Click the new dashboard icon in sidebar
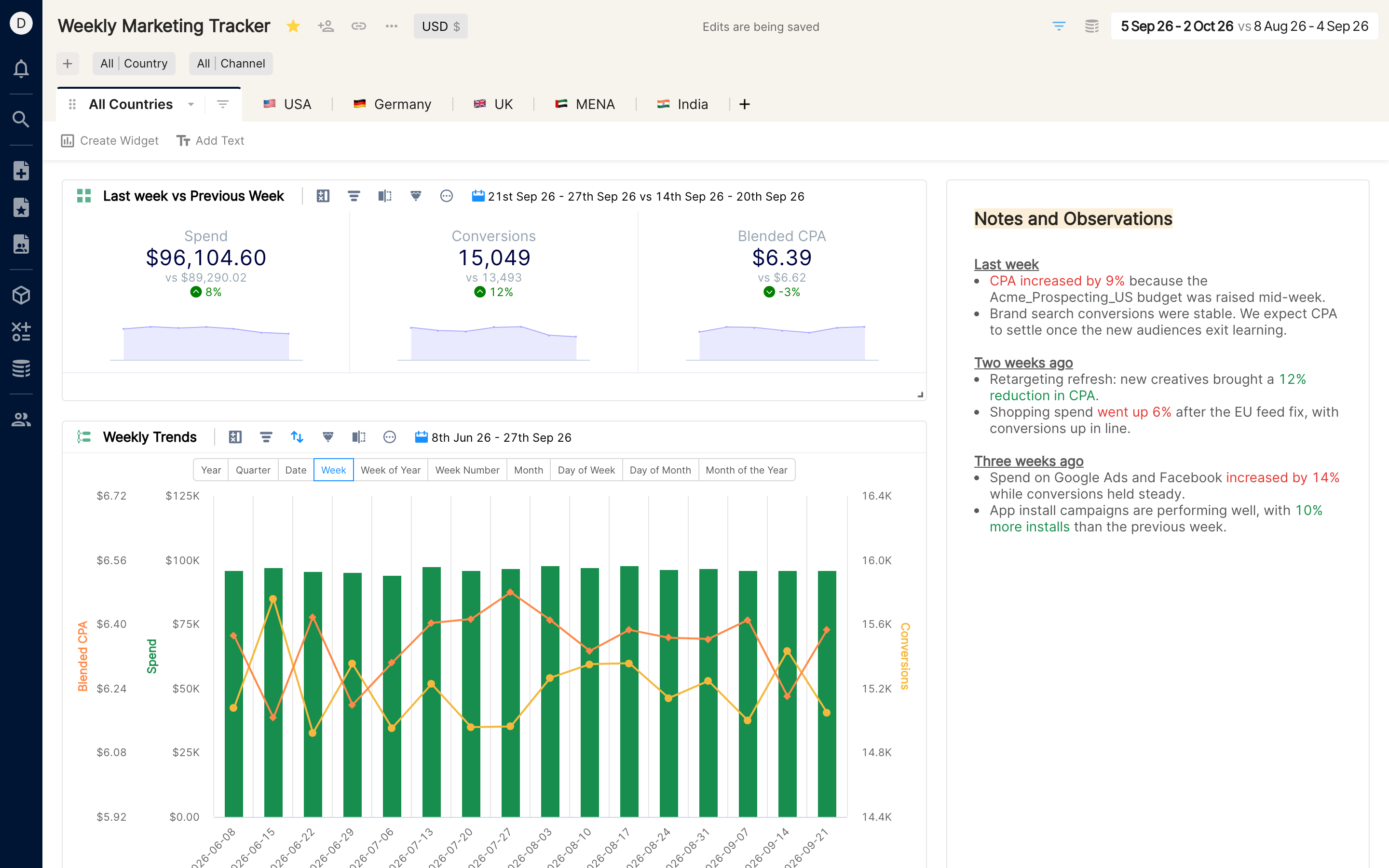 pos(21,171)
